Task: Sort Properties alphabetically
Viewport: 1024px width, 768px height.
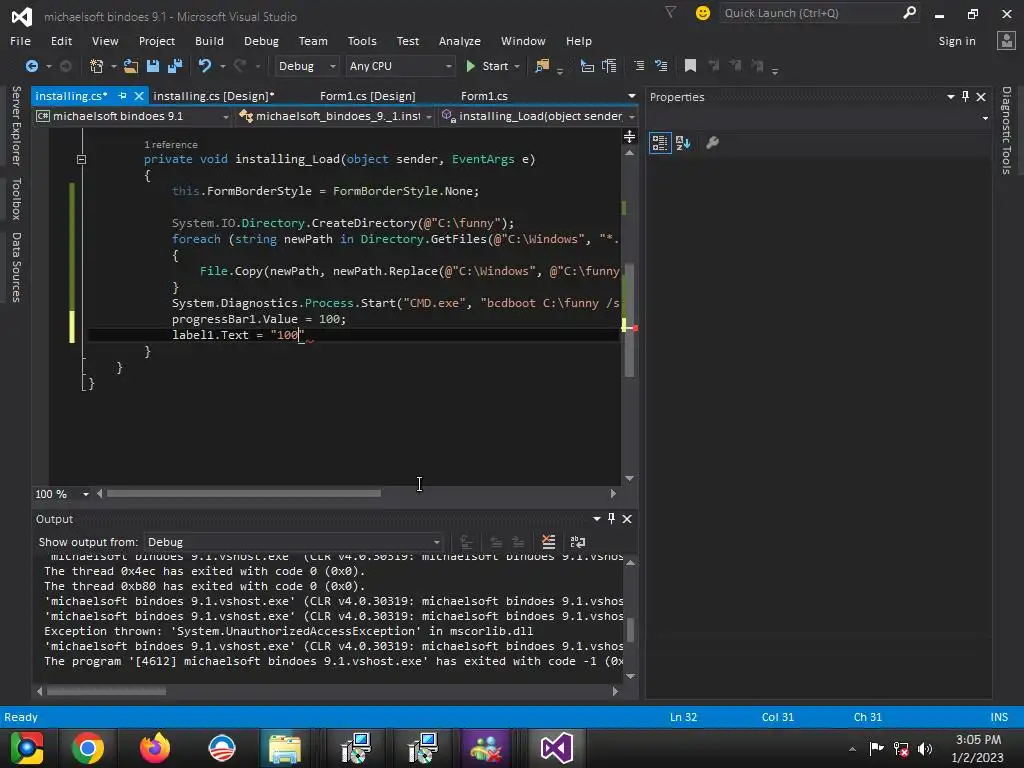Action: coord(684,142)
